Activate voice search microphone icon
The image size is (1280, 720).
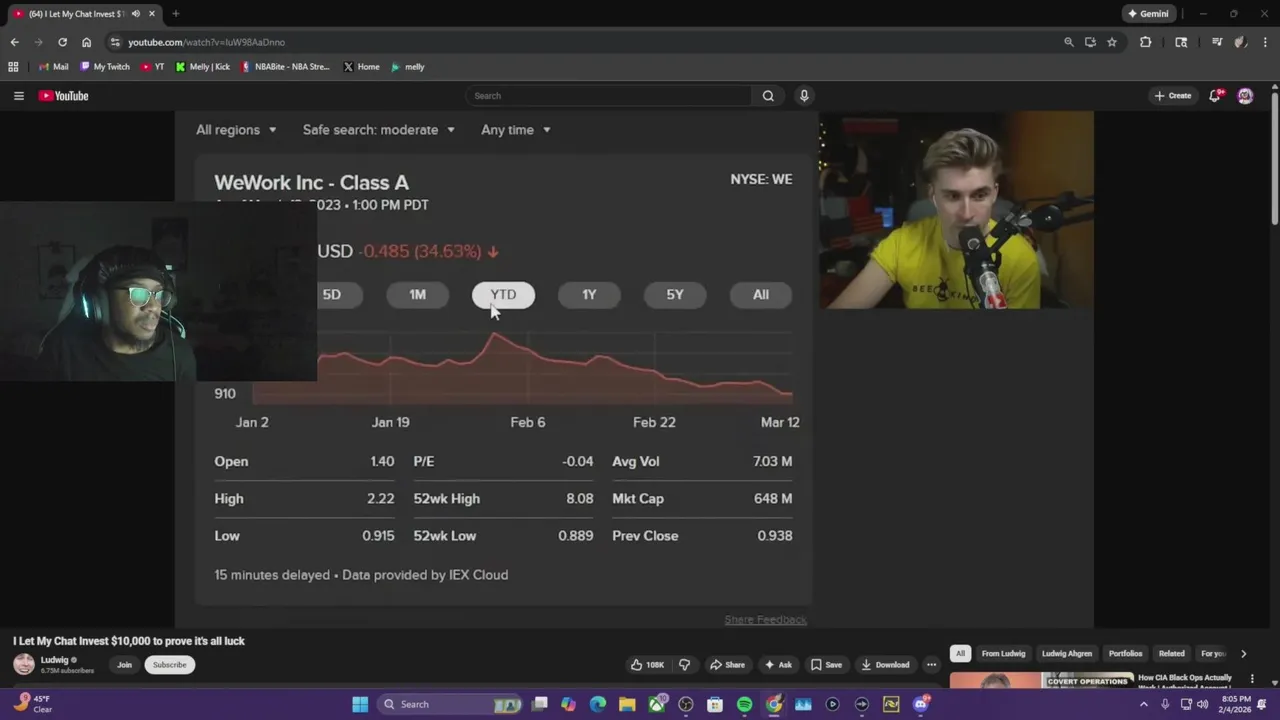pos(804,96)
